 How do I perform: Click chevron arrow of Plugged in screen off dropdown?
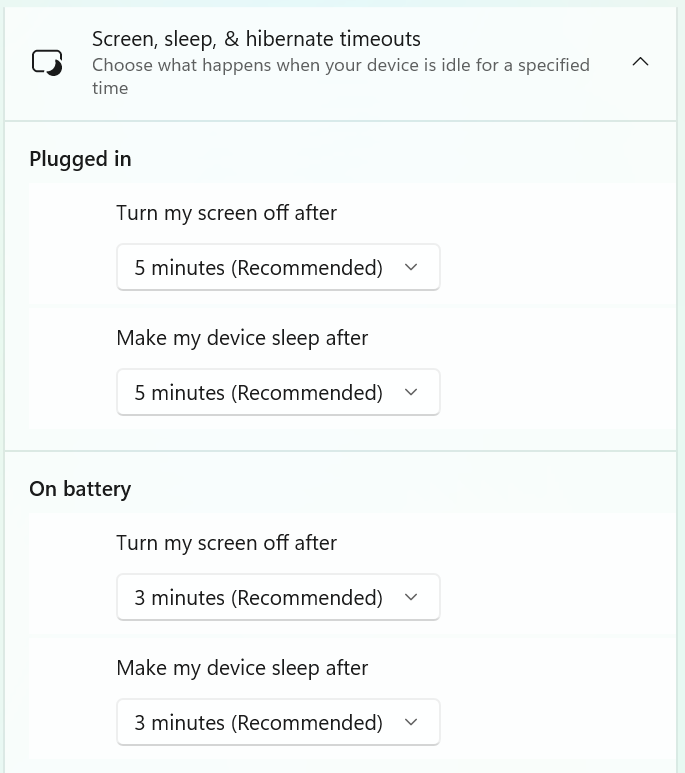tap(411, 267)
